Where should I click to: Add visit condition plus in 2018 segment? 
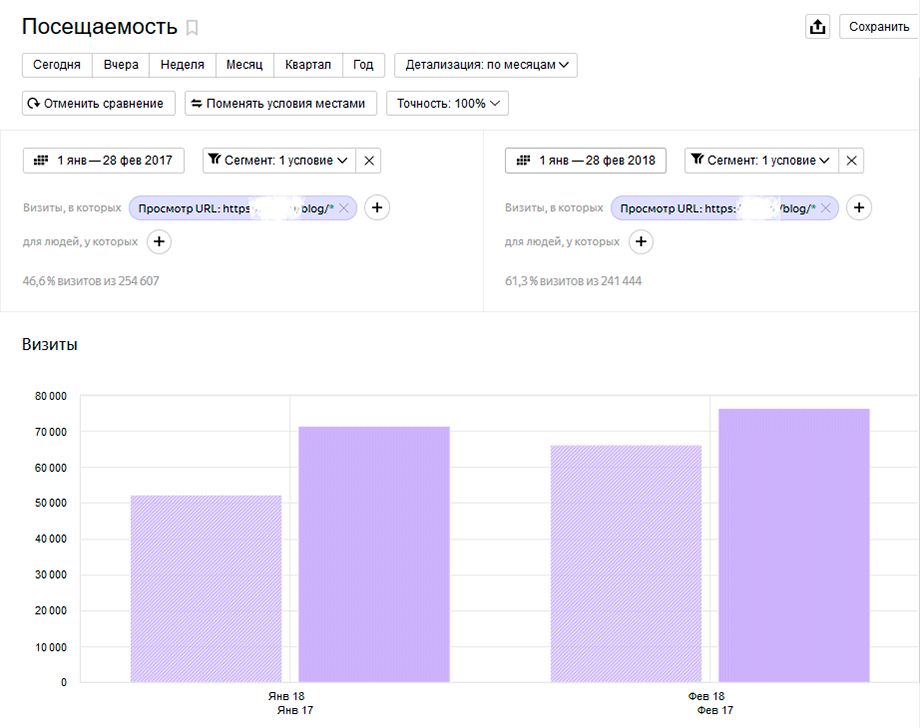(859, 208)
